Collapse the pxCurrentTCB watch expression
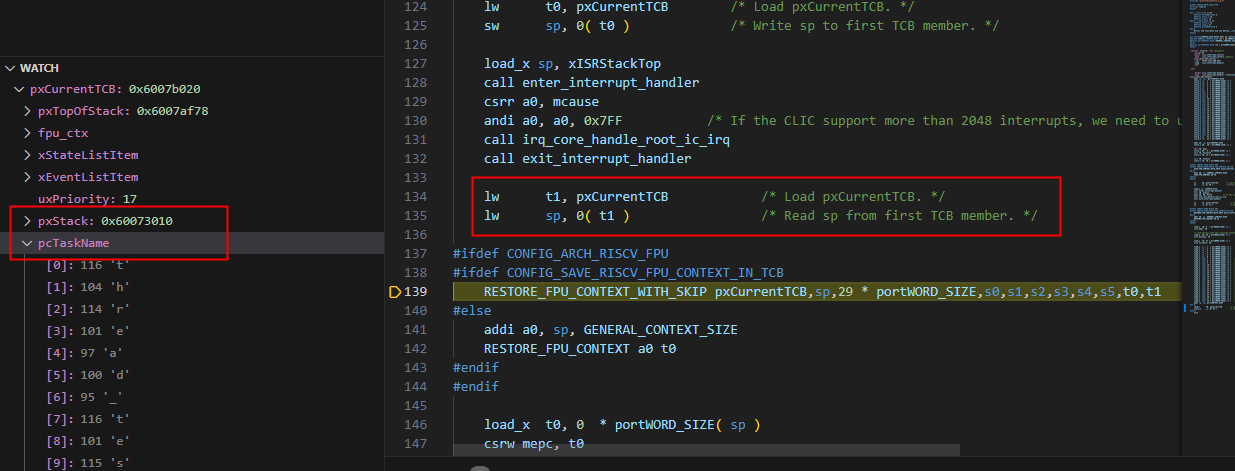Screen dimensions: 1235x471 coord(19,89)
